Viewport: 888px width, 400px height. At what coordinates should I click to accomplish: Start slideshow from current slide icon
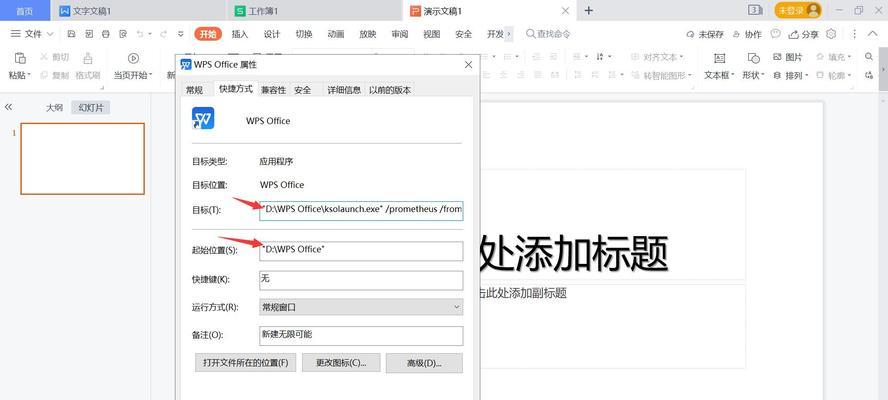point(133,58)
